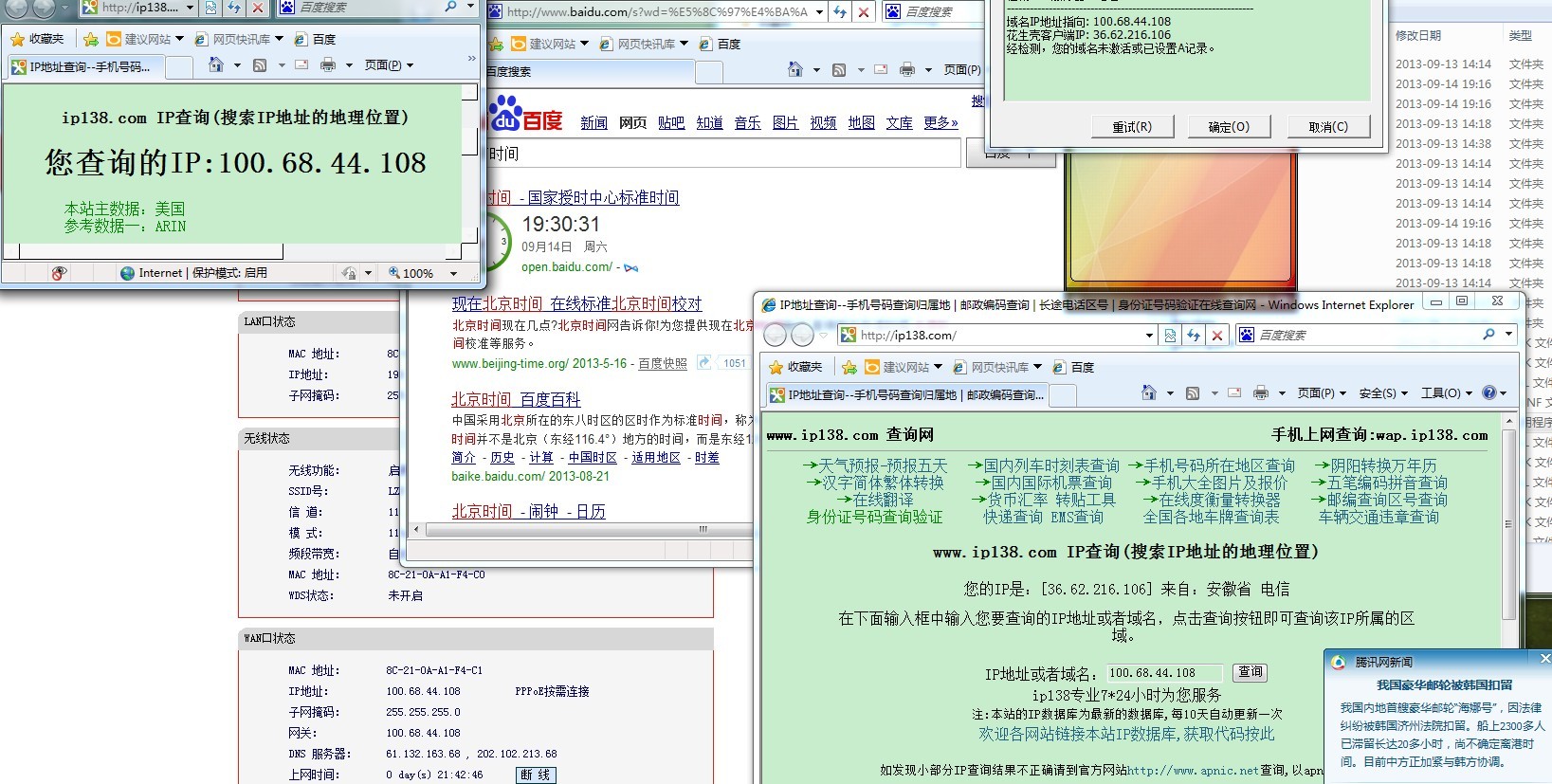
Task: Click the 查询 button next to the IP field
Action: point(1251,672)
